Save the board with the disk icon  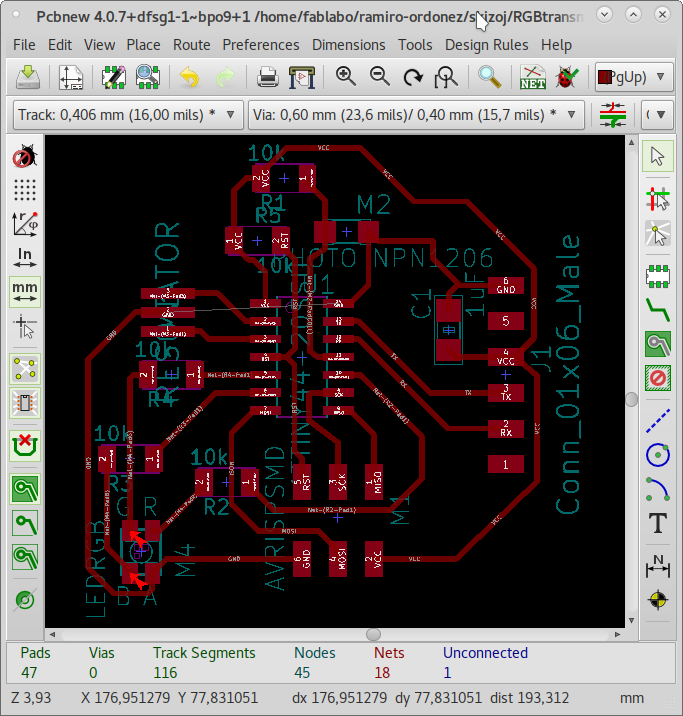[x=28, y=77]
